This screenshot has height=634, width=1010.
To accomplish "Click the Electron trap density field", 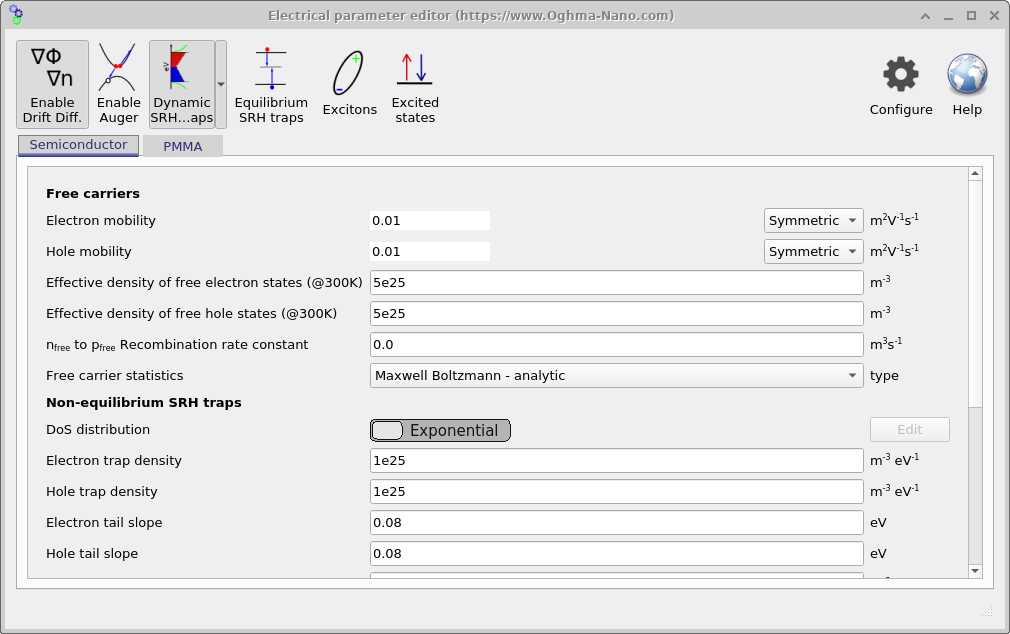I will click(x=616, y=460).
